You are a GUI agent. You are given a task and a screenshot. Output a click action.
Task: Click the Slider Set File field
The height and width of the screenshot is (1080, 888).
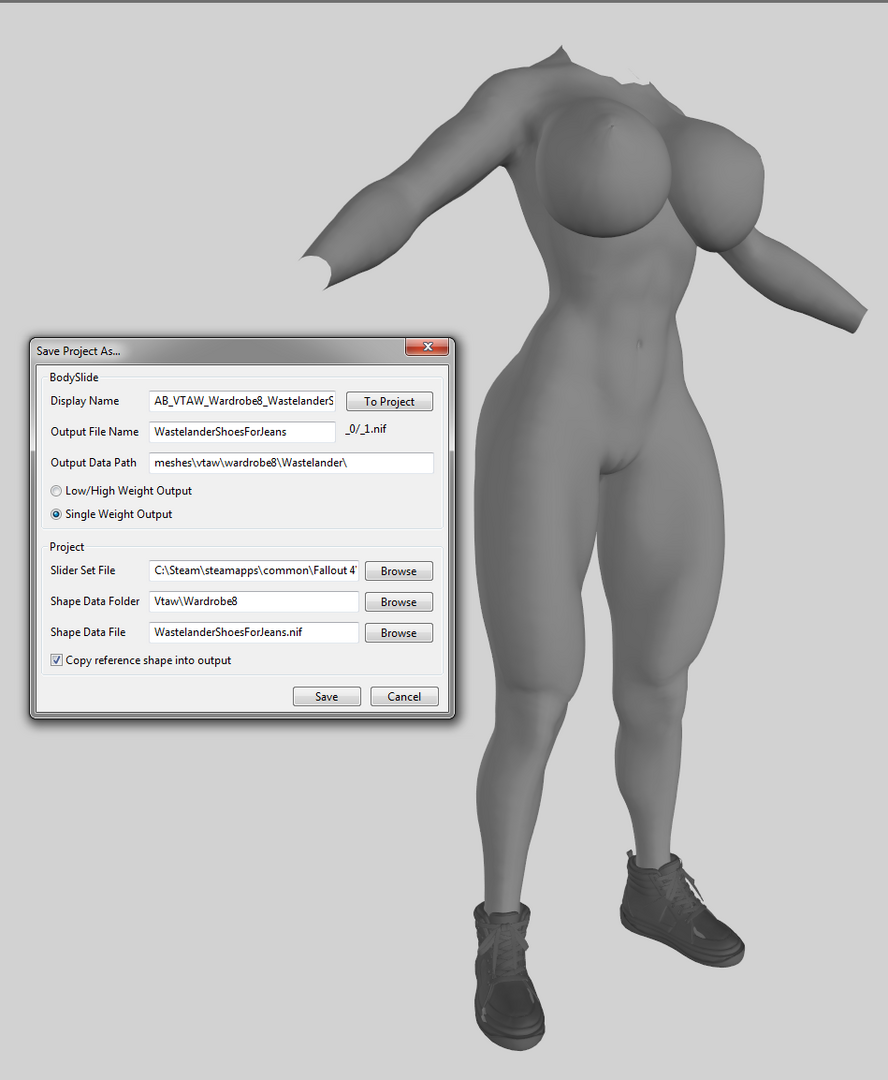pos(254,570)
